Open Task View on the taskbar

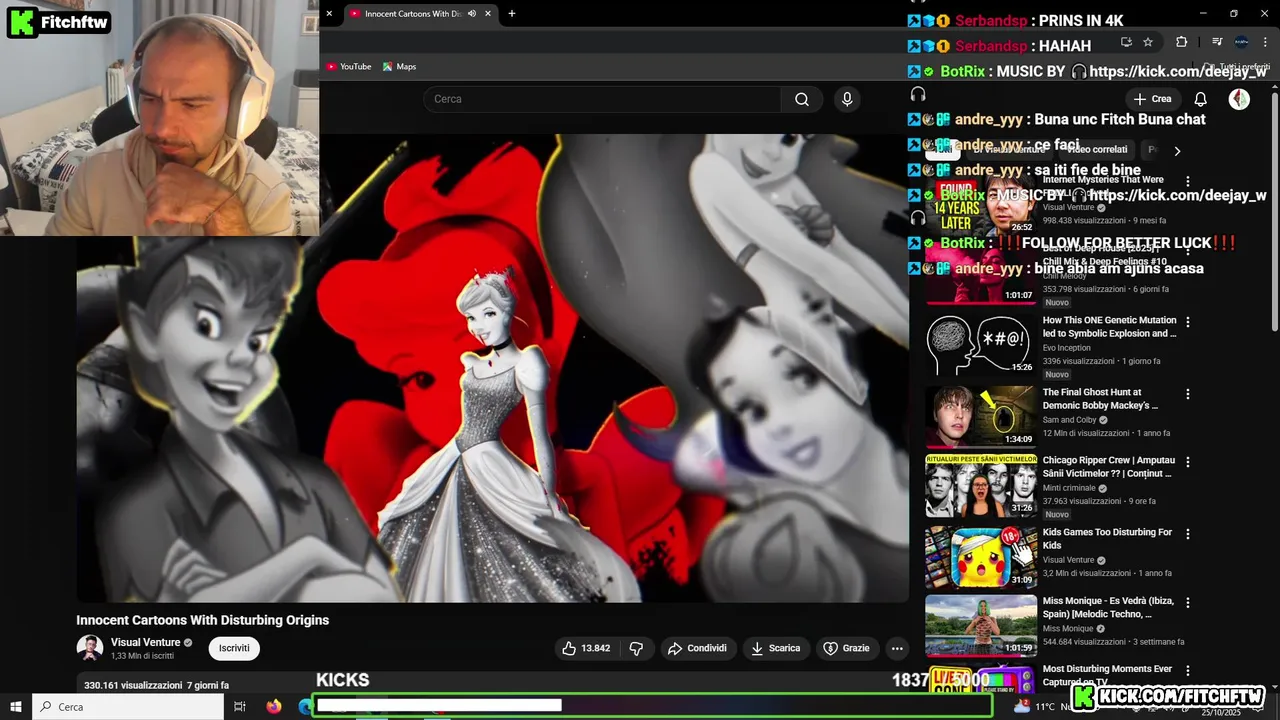pos(240,706)
